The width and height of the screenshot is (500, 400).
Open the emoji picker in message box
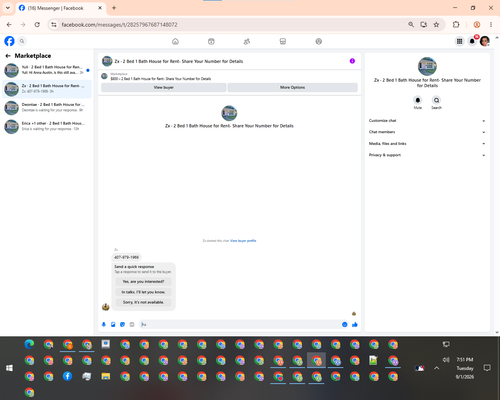click(345, 324)
